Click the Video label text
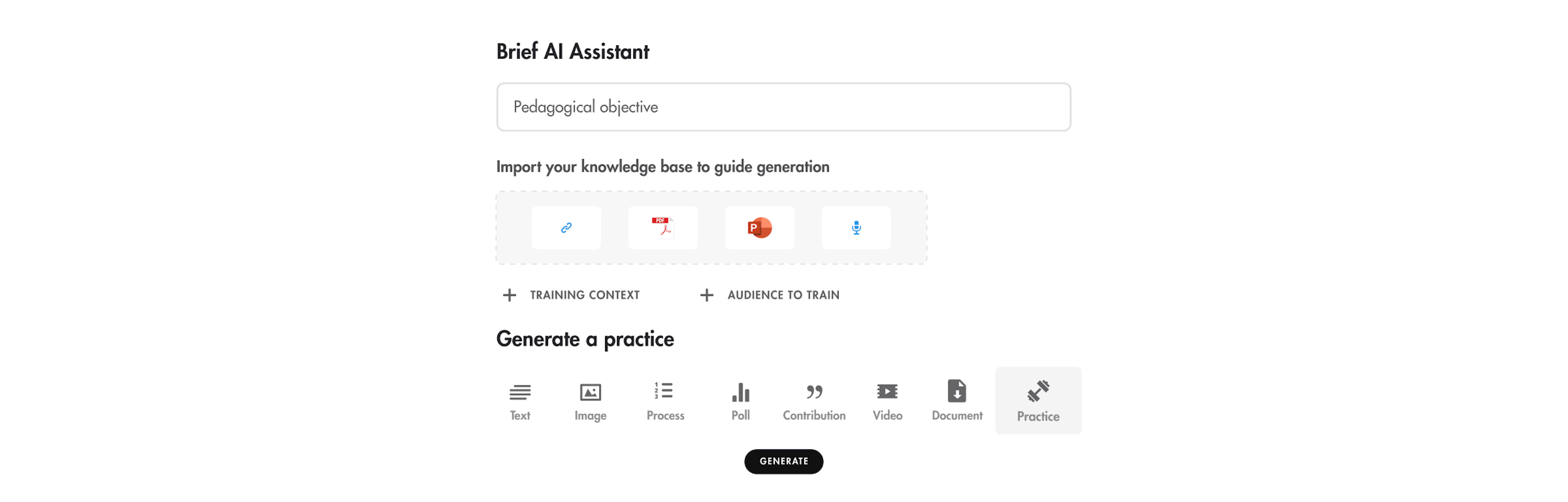1568x502 pixels. click(x=887, y=415)
